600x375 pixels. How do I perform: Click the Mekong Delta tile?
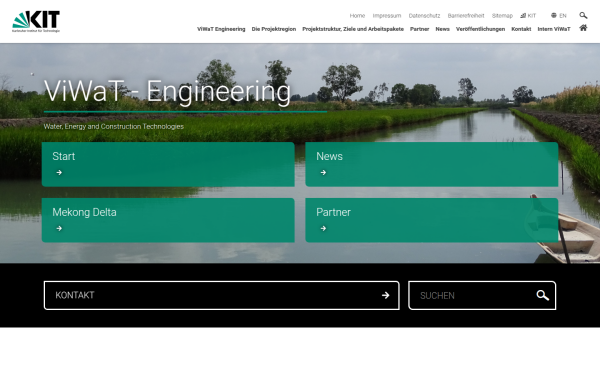tap(168, 220)
